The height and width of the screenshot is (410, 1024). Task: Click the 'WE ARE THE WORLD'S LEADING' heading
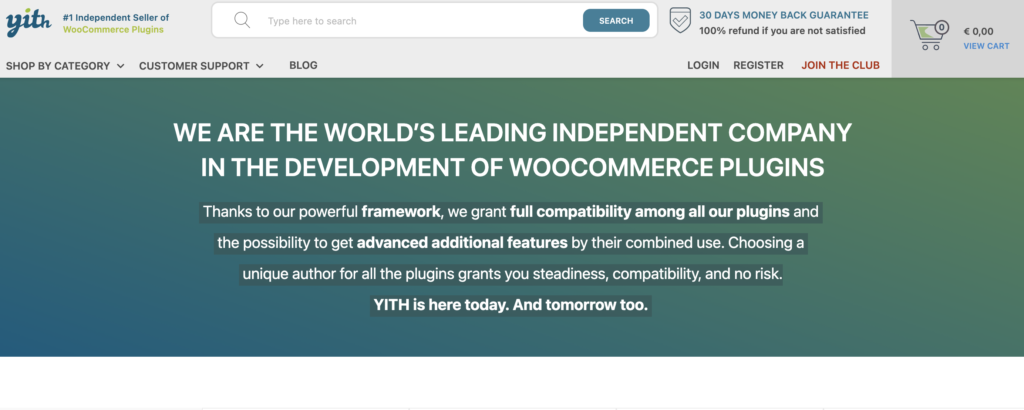click(513, 133)
